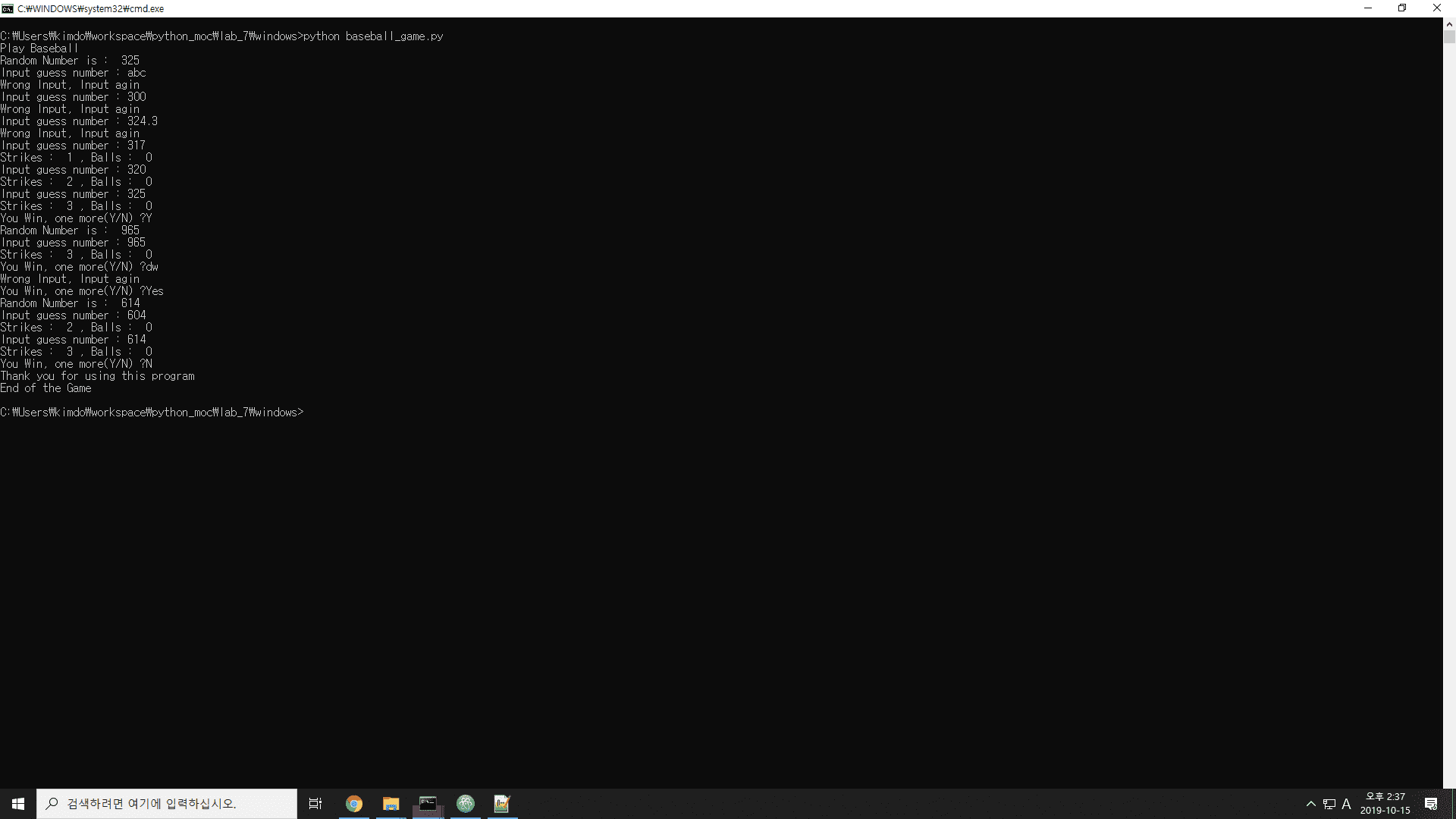Open File Explorer from the taskbar
Image resolution: width=1456 pixels, height=819 pixels.
[391, 804]
